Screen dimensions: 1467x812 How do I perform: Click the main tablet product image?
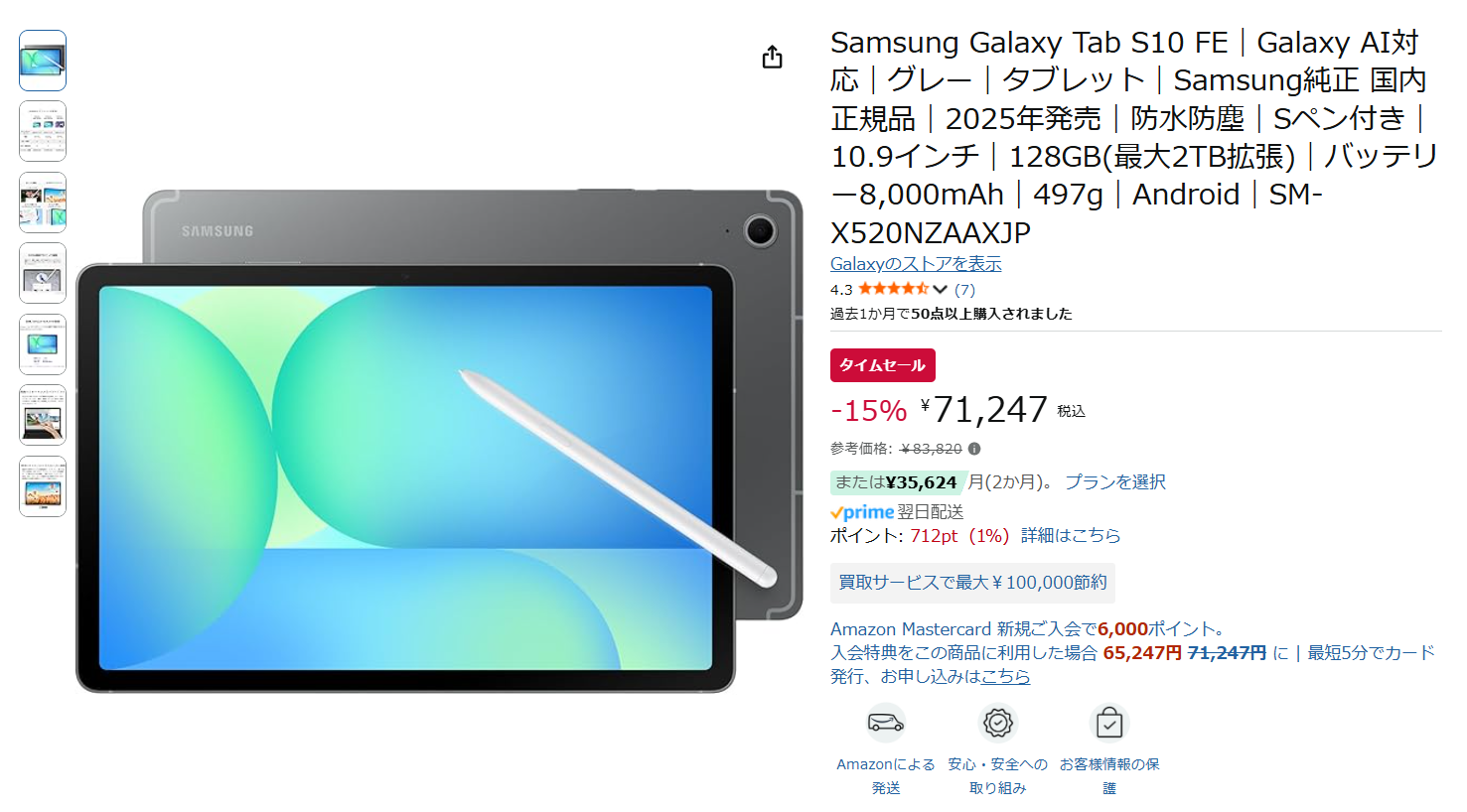[439, 441]
